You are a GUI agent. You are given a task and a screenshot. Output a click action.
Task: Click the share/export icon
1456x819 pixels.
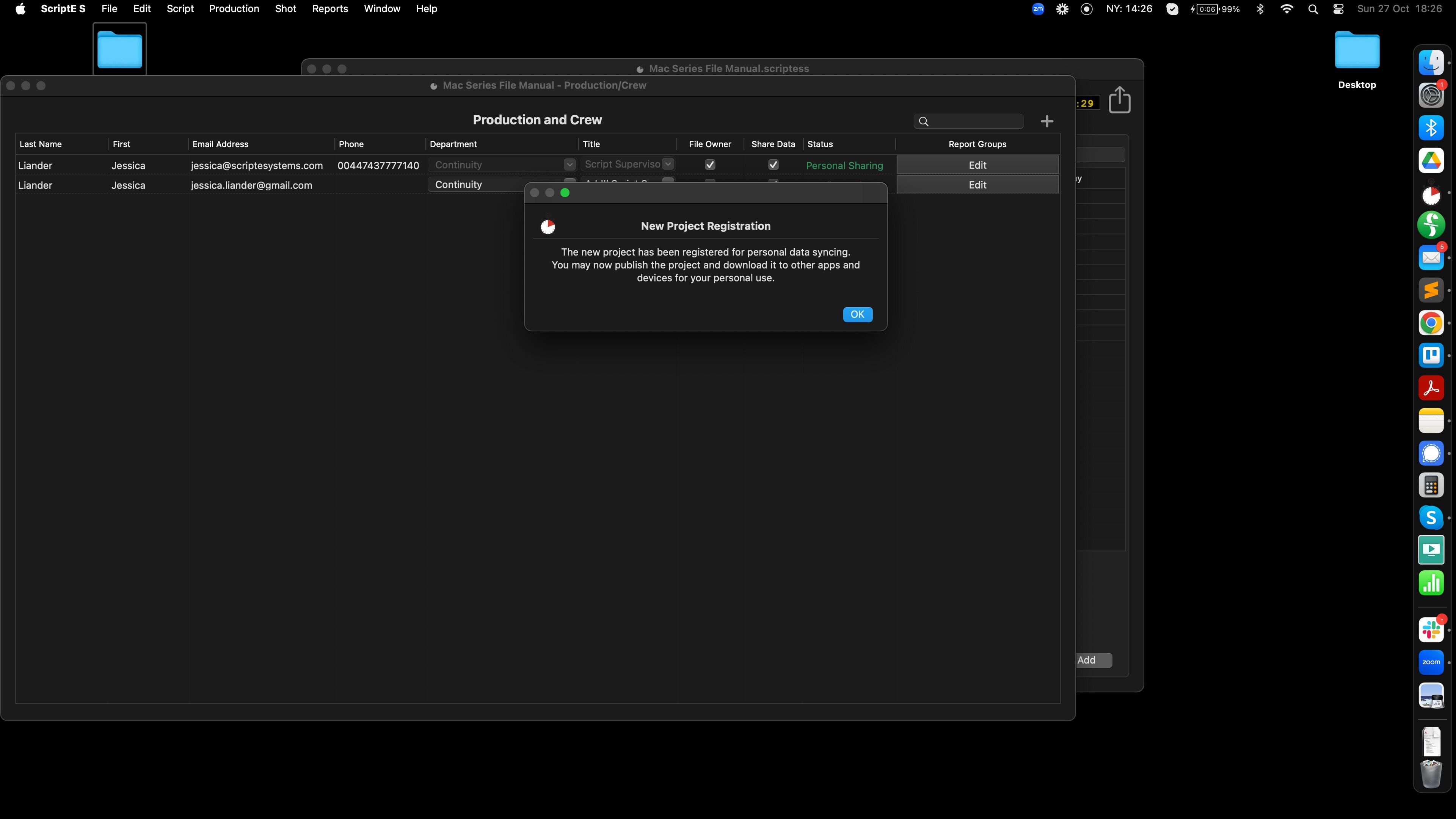(x=1119, y=100)
